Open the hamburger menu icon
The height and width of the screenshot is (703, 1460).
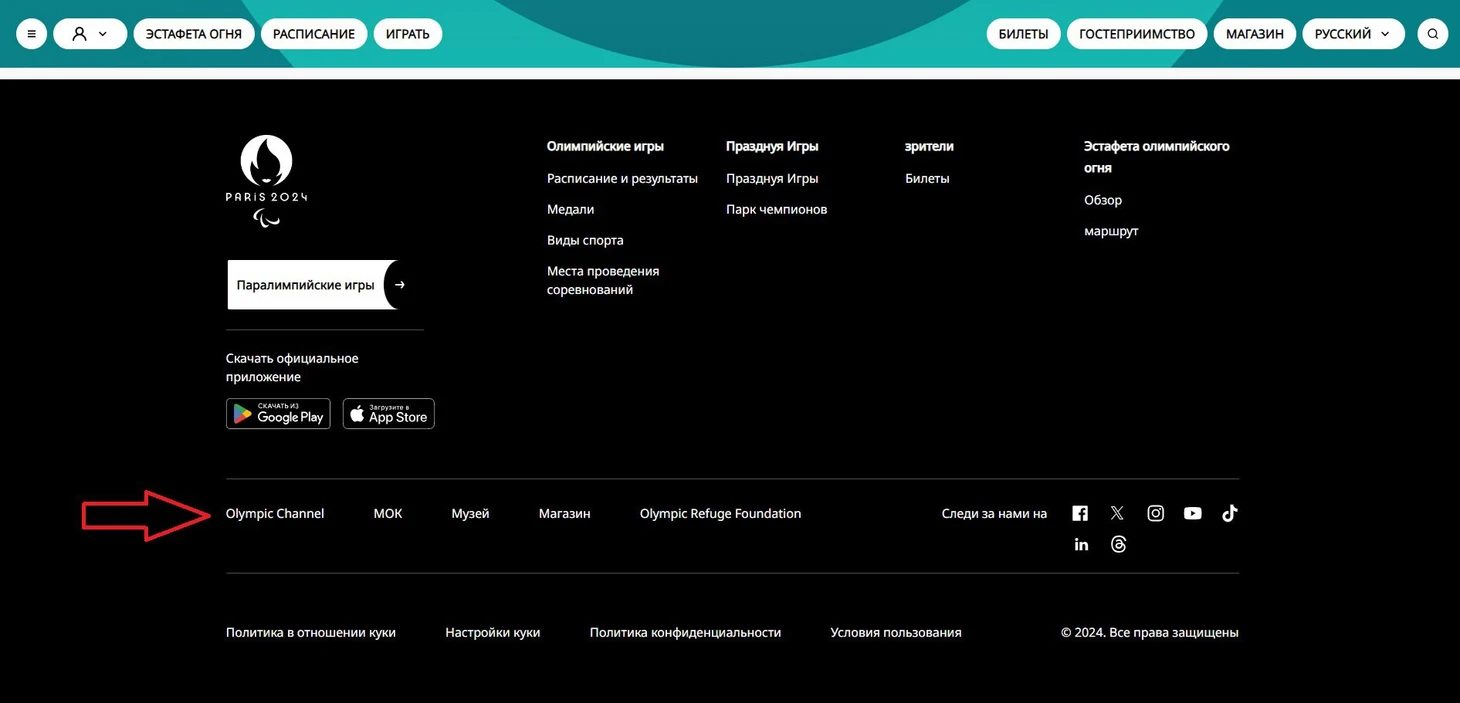pyautogui.click(x=31, y=34)
